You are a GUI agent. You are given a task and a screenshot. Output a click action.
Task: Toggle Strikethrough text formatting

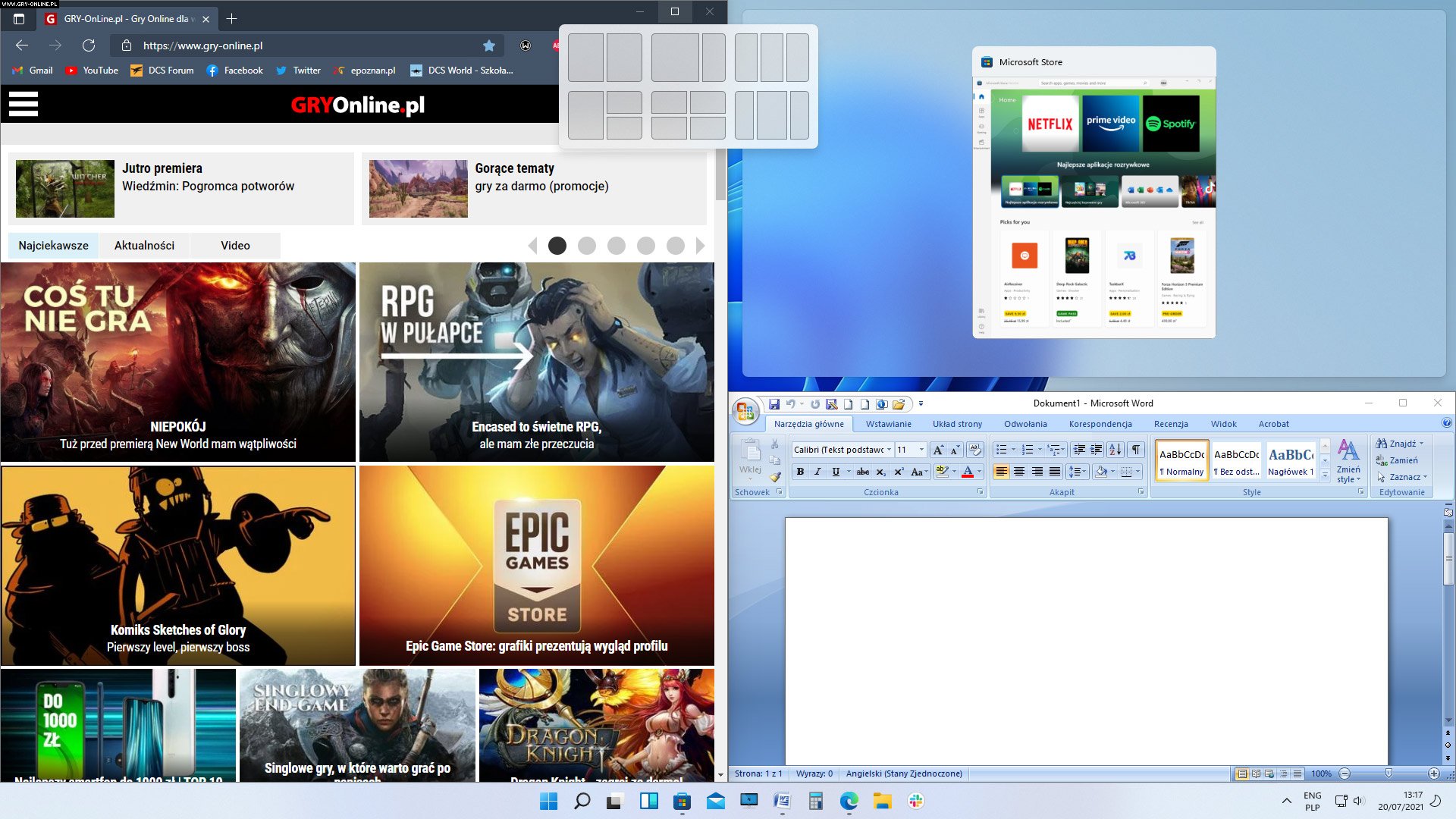862,472
